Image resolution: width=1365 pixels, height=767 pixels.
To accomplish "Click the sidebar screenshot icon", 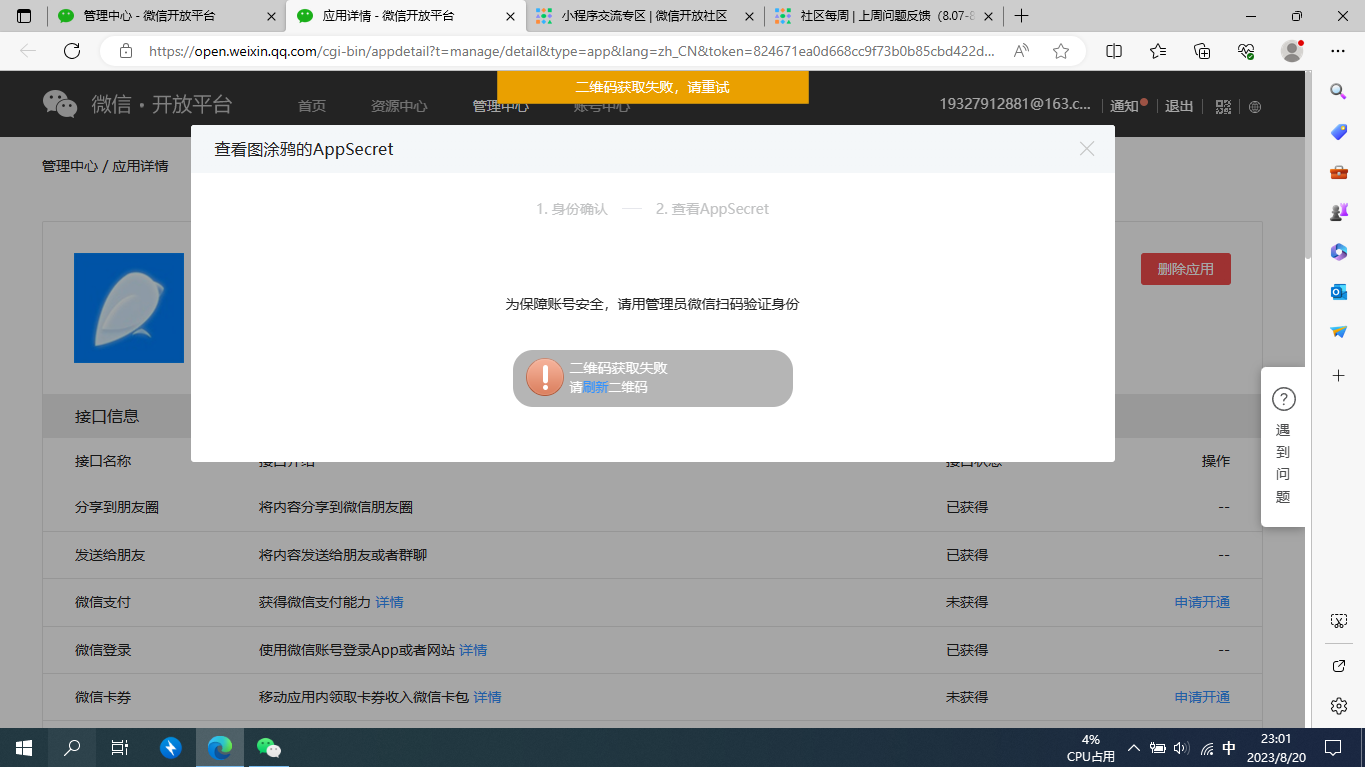I will point(1339,621).
